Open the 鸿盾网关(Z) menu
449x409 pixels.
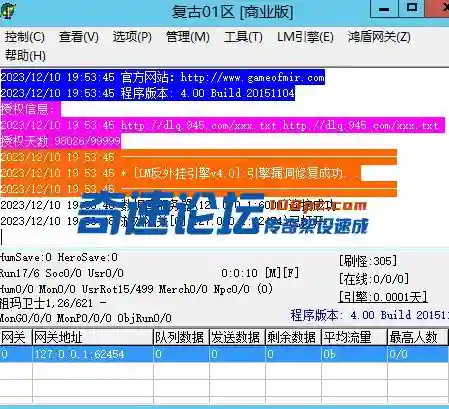coord(379,37)
